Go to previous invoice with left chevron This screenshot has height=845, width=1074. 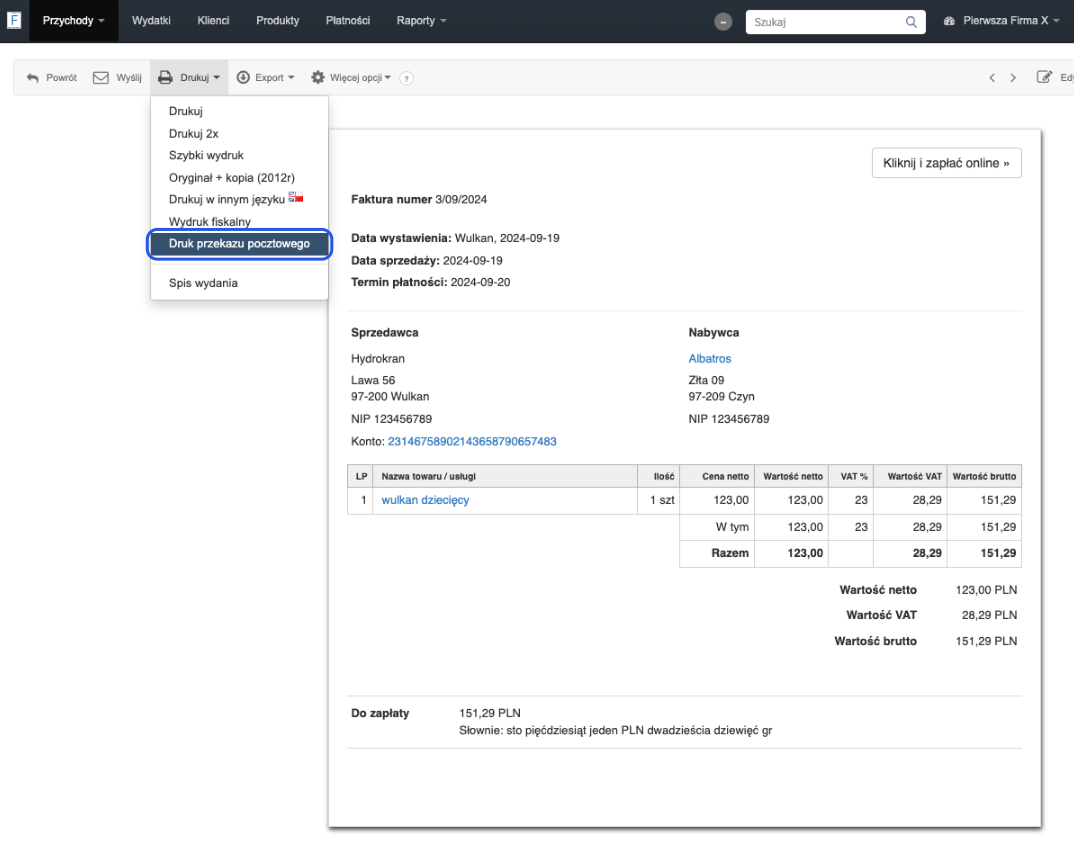click(x=992, y=78)
